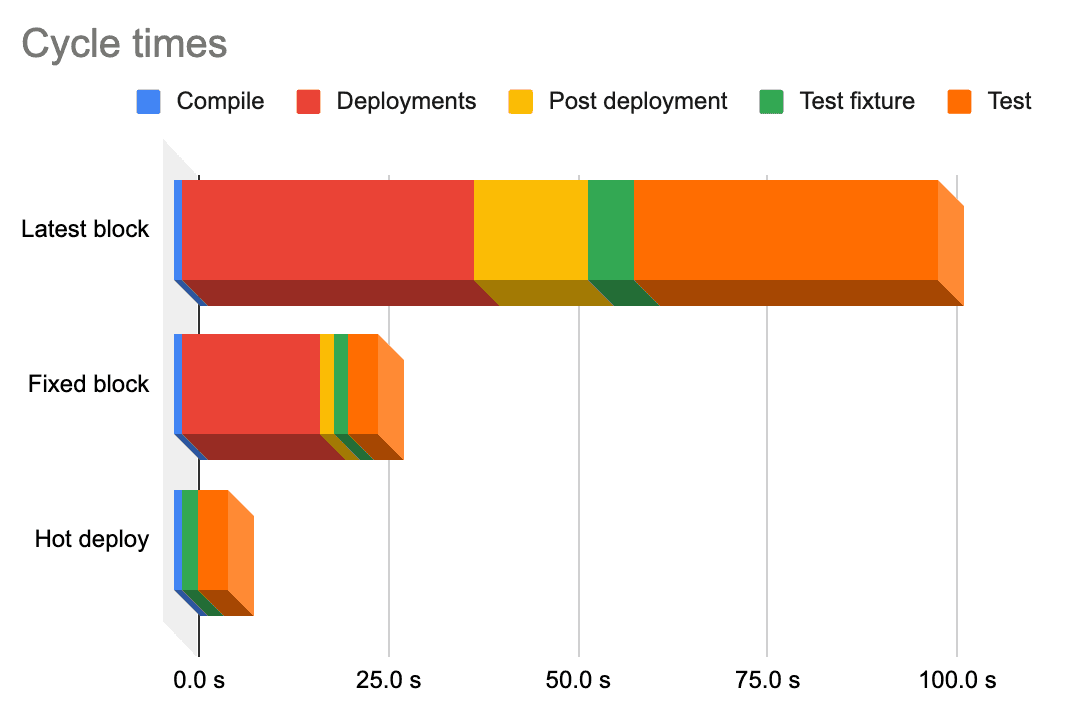Screen dimensions: 1080x716
Task: Select the "100.0 s" axis tick label
Action: 957,681
